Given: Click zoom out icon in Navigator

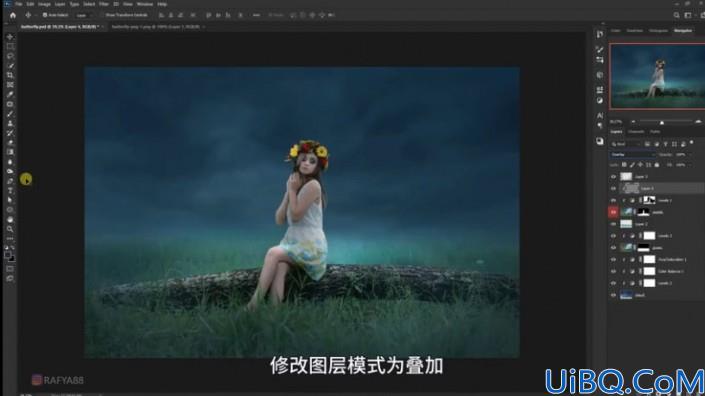Looking at the screenshot, I should pyautogui.click(x=634, y=122).
